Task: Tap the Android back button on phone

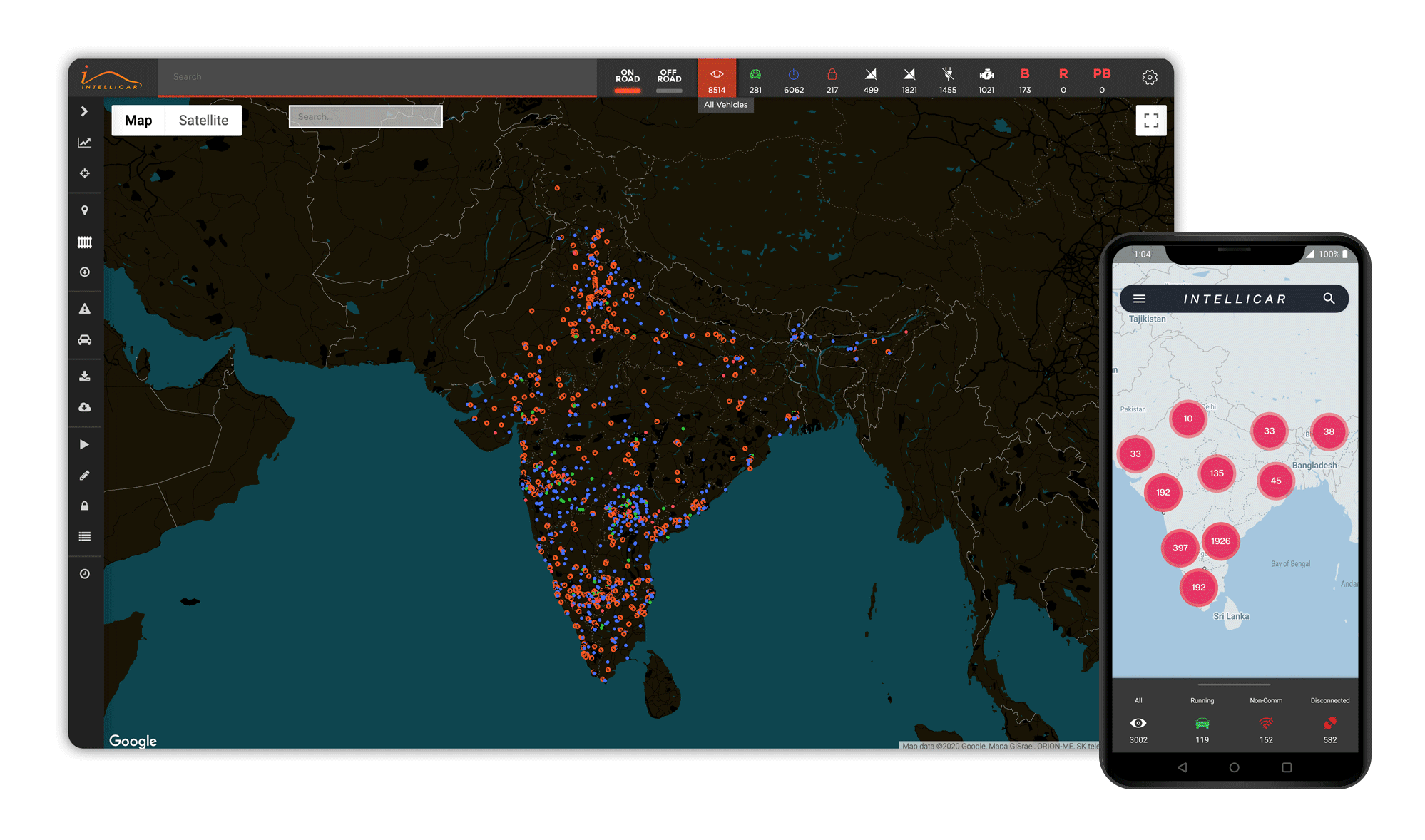Action: tap(1183, 767)
